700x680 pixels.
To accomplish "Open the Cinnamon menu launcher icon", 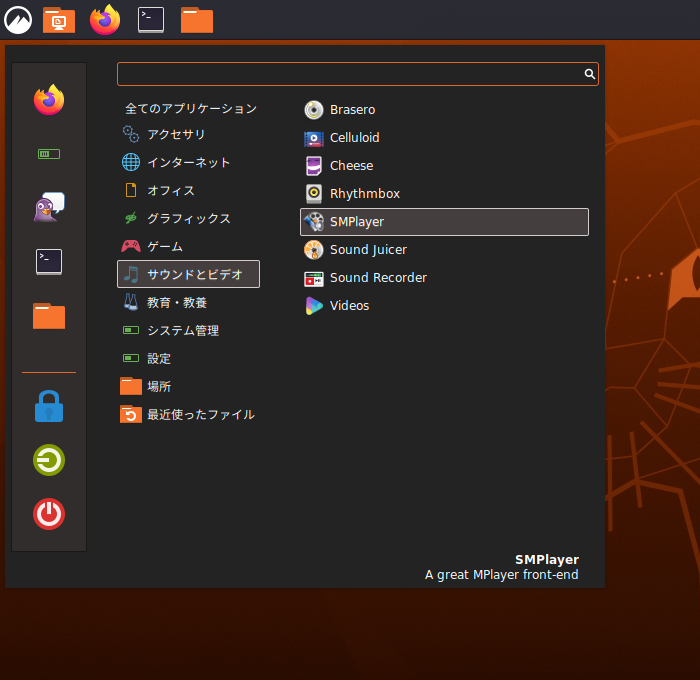I will (x=18, y=20).
